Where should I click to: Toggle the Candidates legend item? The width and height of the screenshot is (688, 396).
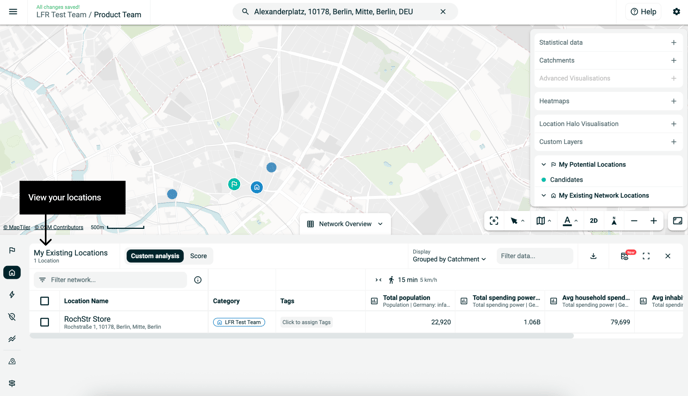click(x=562, y=180)
